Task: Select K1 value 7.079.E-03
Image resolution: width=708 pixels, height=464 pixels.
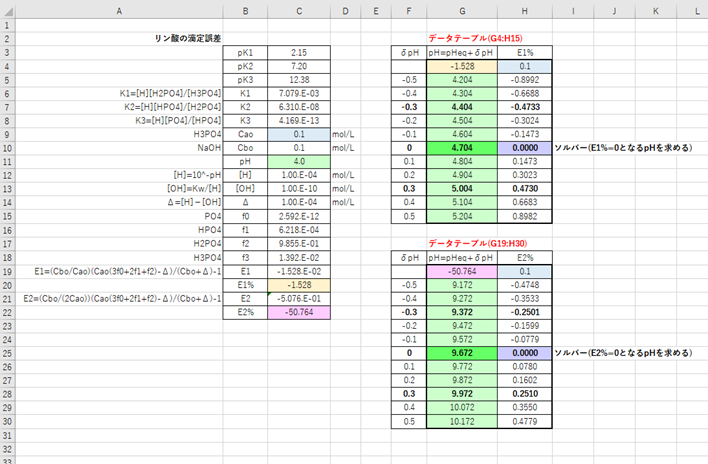Action: (299, 93)
